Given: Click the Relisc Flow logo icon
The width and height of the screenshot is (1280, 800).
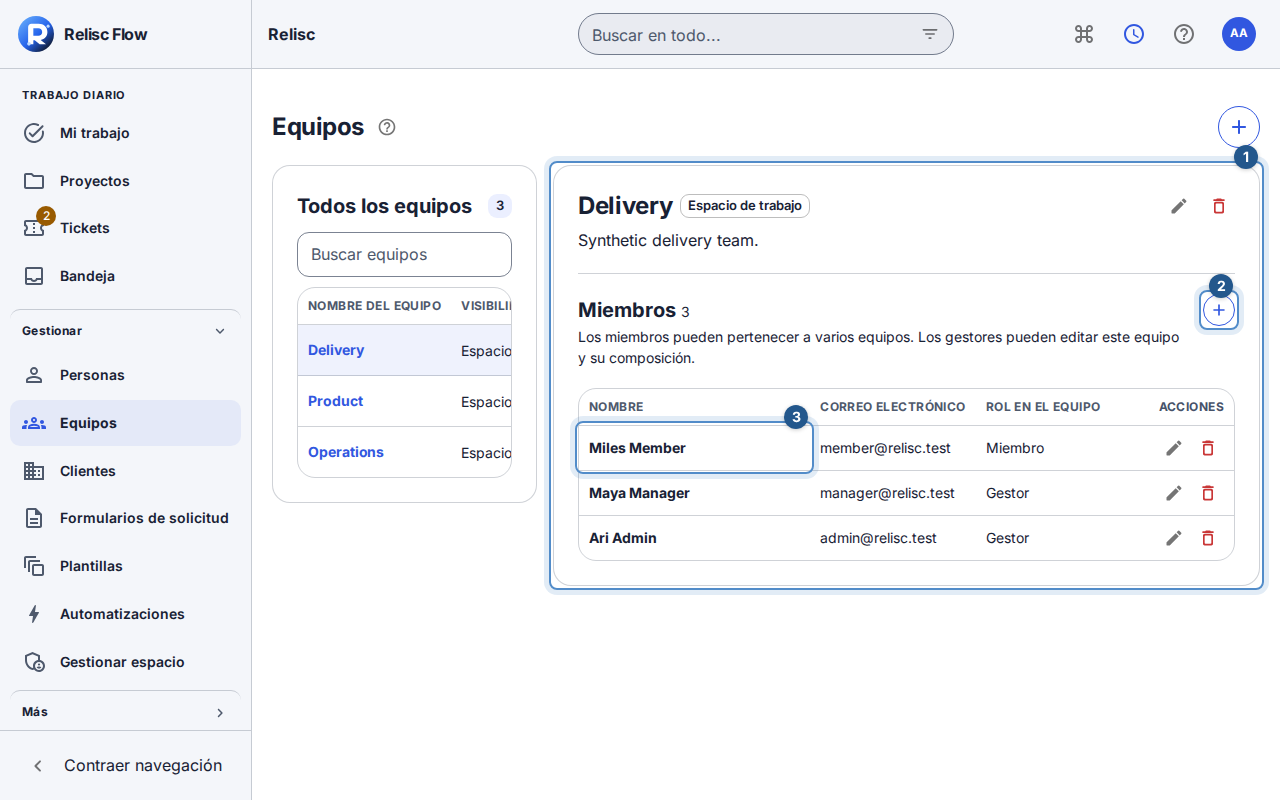Looking at the screenshot, I should click(x=36, y=34).
